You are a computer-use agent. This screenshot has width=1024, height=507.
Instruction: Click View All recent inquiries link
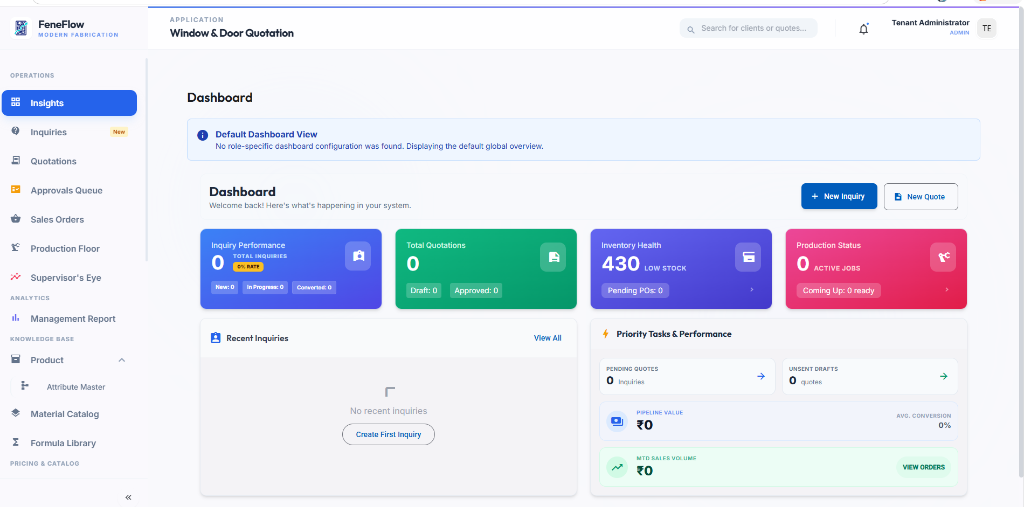tap(547, 338)
